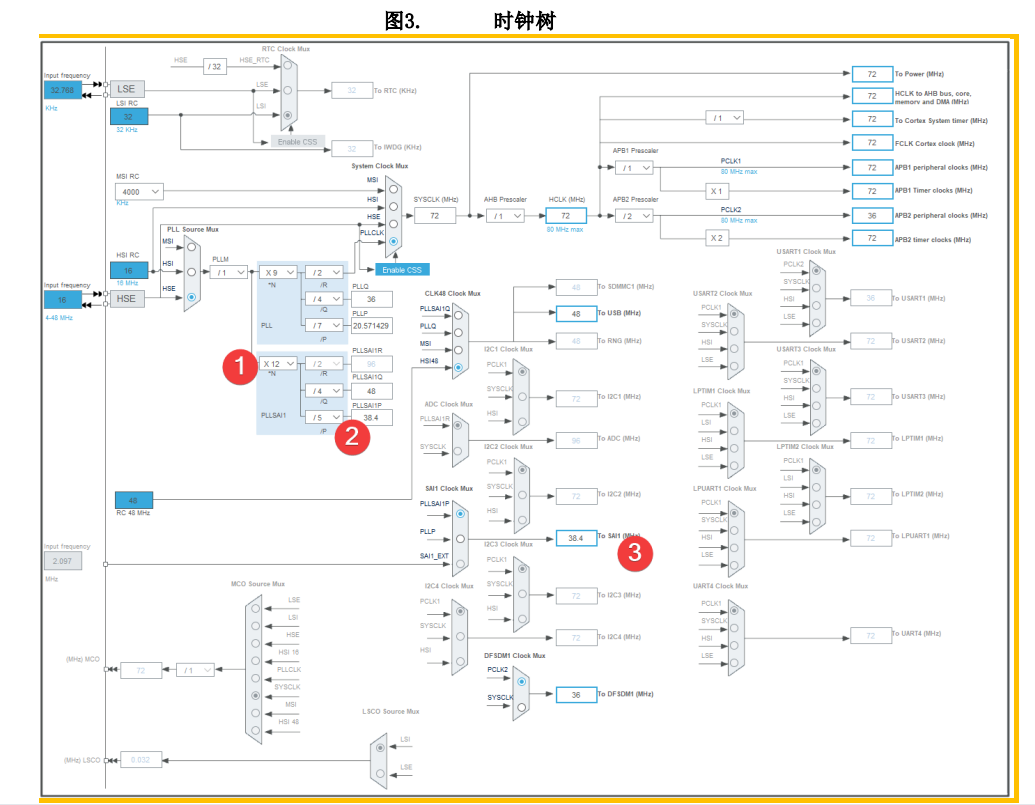The width and height of the screenshot is (1035, 805).
Task: Click the grayed Enable CSS button near IWDG
Action: [297, 141]
